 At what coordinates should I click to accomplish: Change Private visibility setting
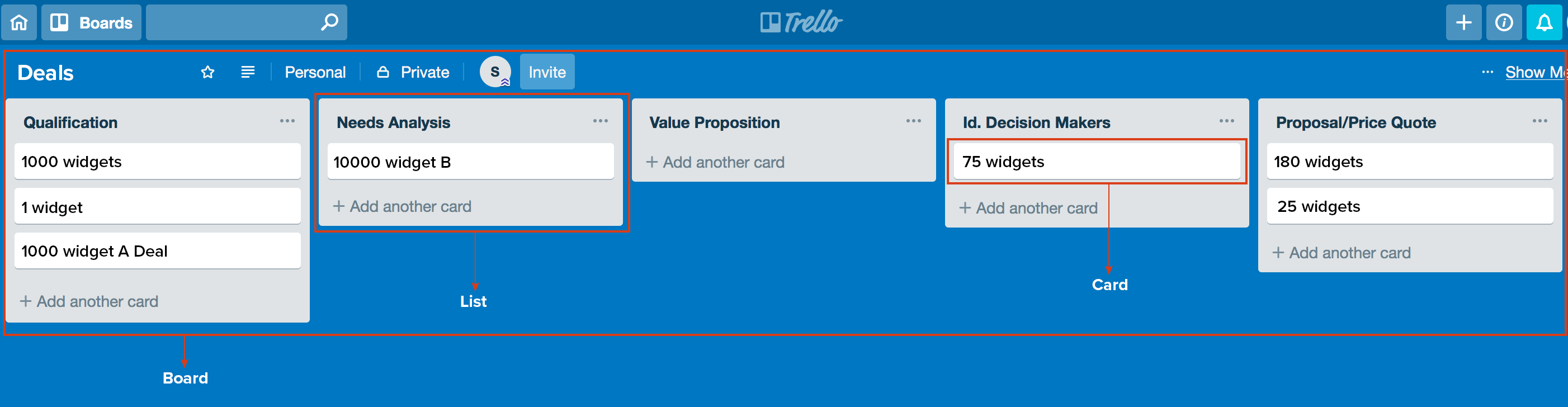pyautogui.click(x=413, y=72)
